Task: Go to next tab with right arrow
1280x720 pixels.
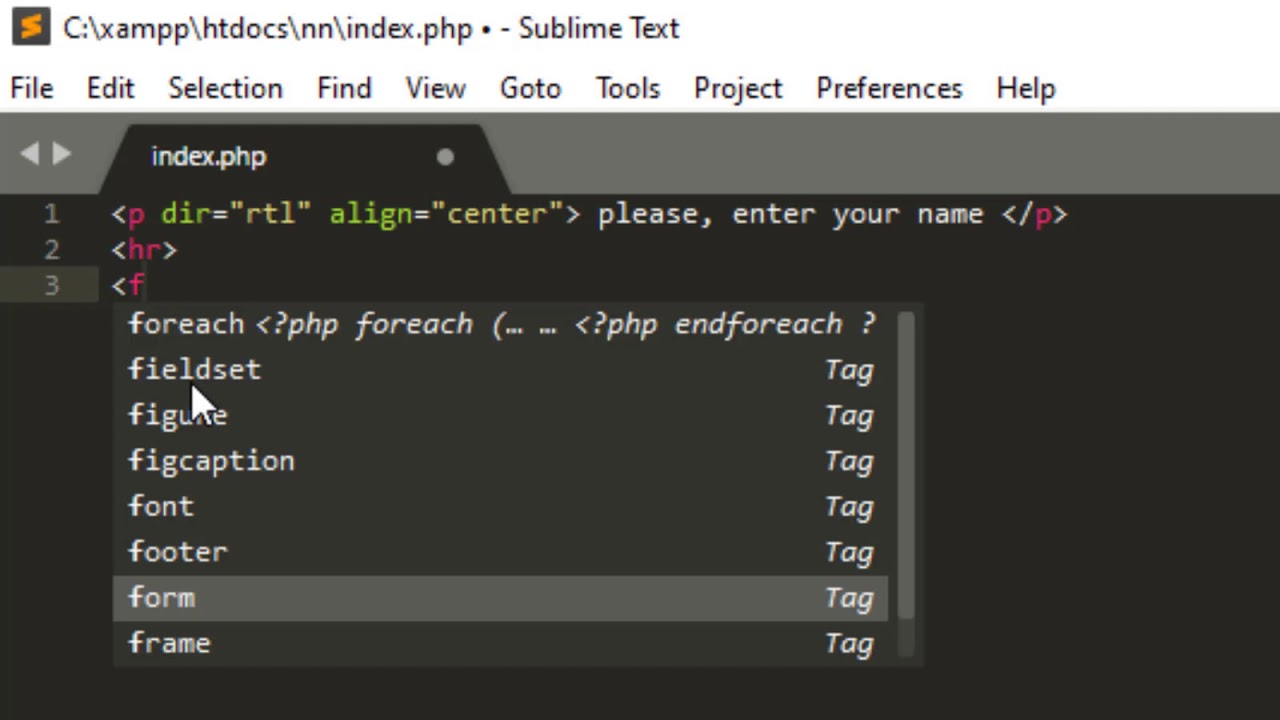Action: pos(62,154)
